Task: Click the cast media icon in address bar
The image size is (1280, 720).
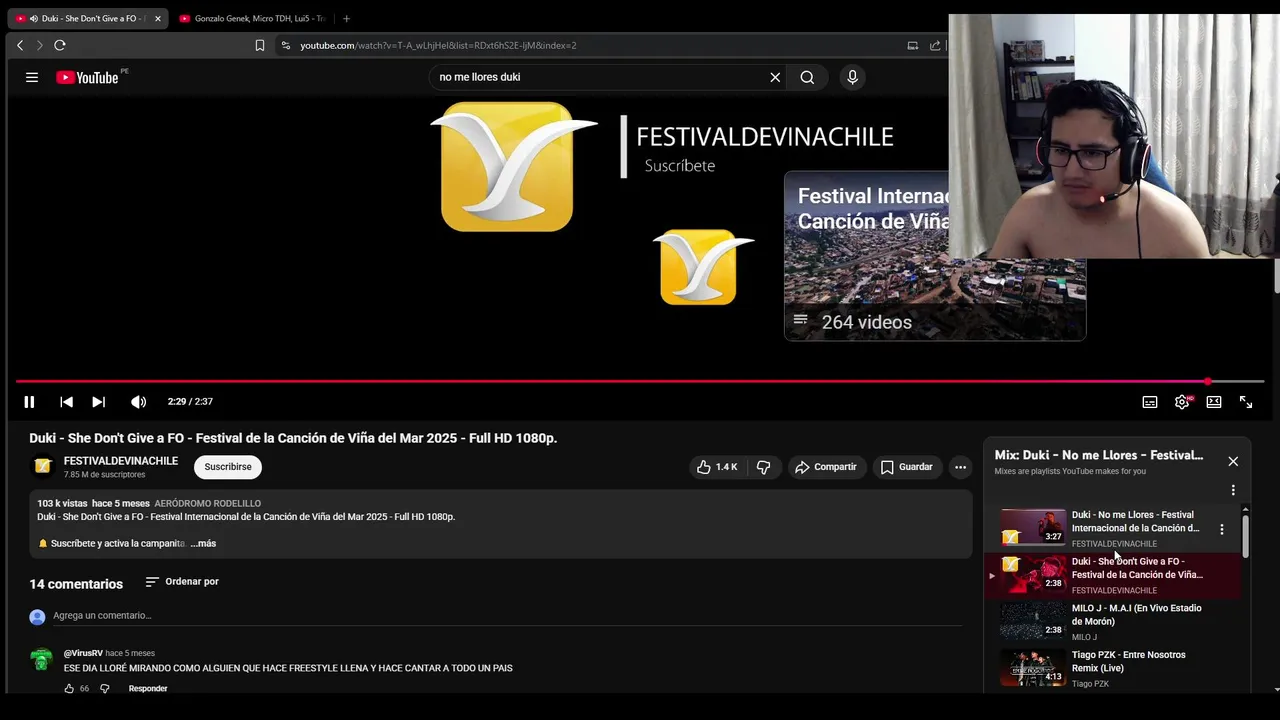Action: coord(912,45)
